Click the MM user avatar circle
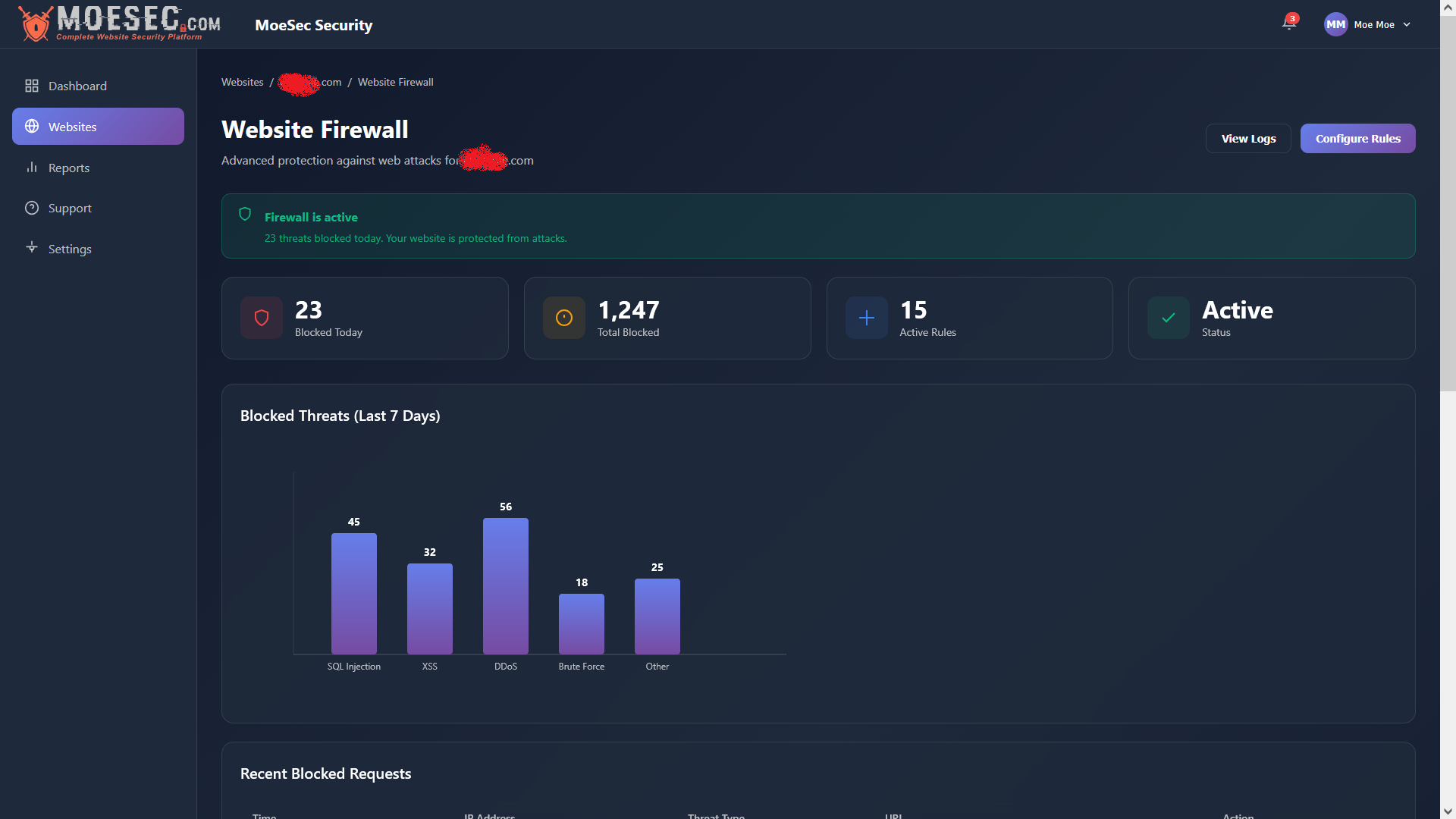Viewport: 1456px width, 819px height. 1335,24
